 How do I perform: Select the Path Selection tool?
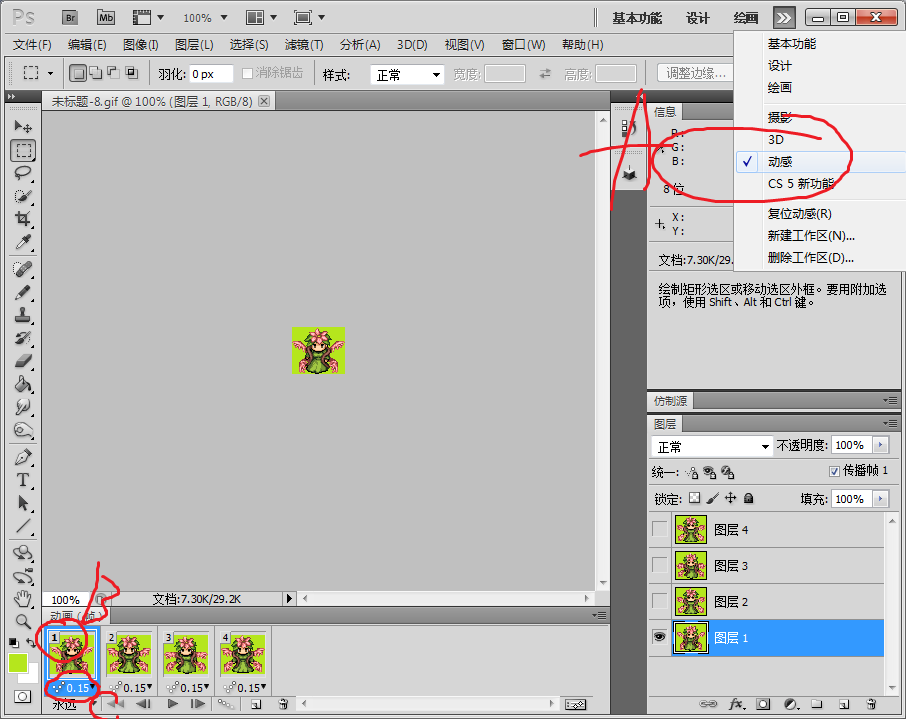point(23,503)
